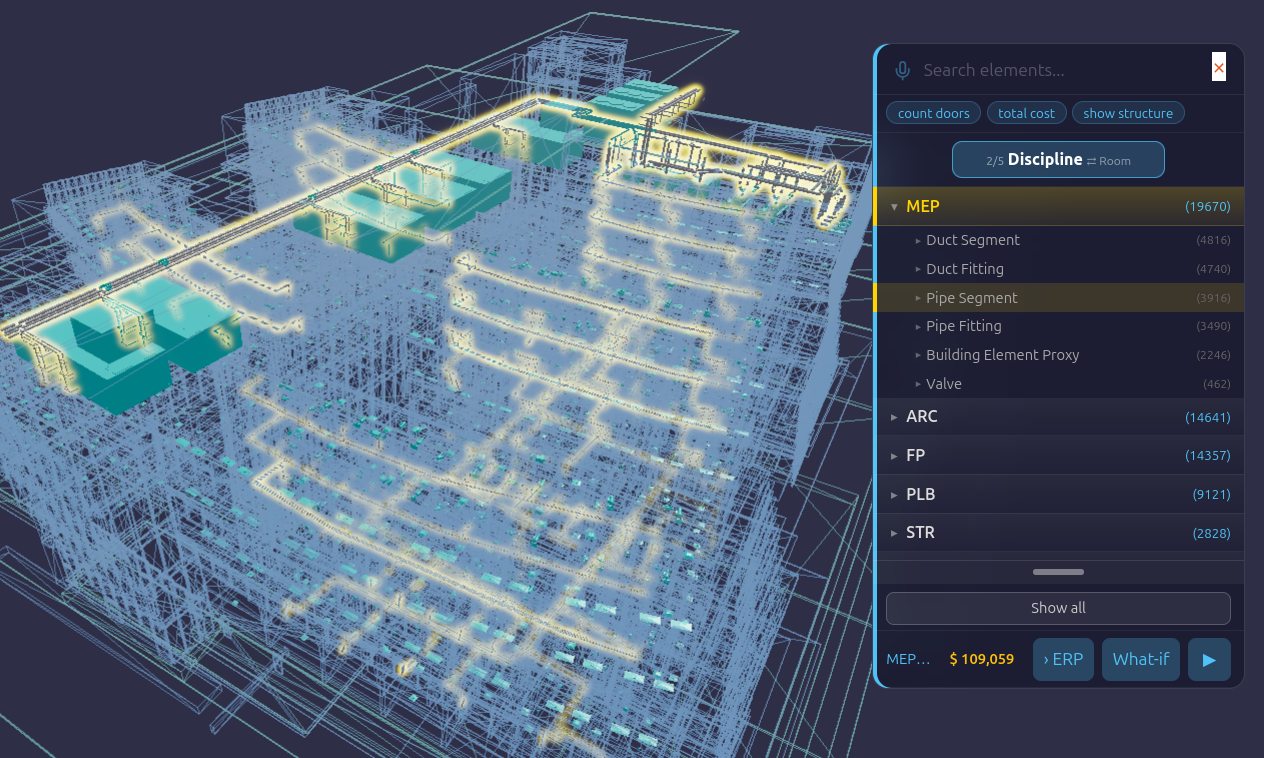The height and width of the screenshot is (758, 1264).
Task: Click the Duct Segment count (4816)
Action: tap(1214, 240)
